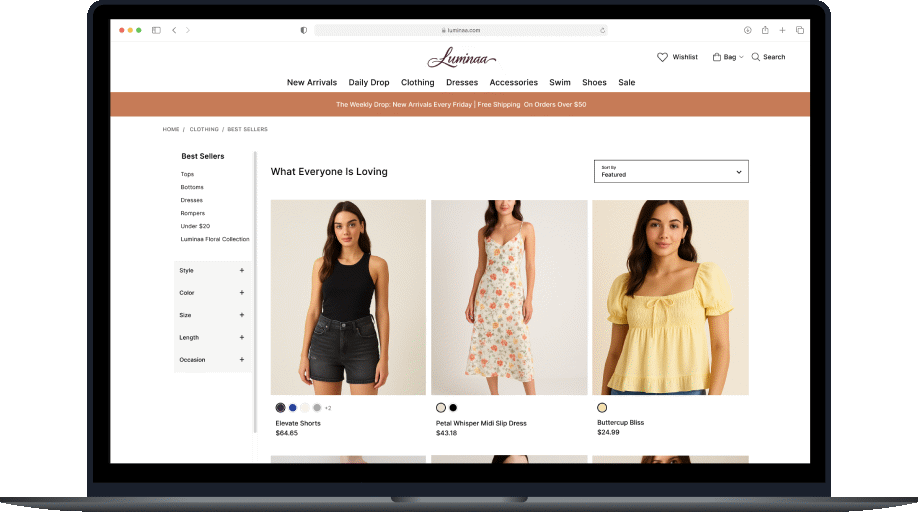
Task: Click the Wishlist heart icon
Action: point(662,57)
